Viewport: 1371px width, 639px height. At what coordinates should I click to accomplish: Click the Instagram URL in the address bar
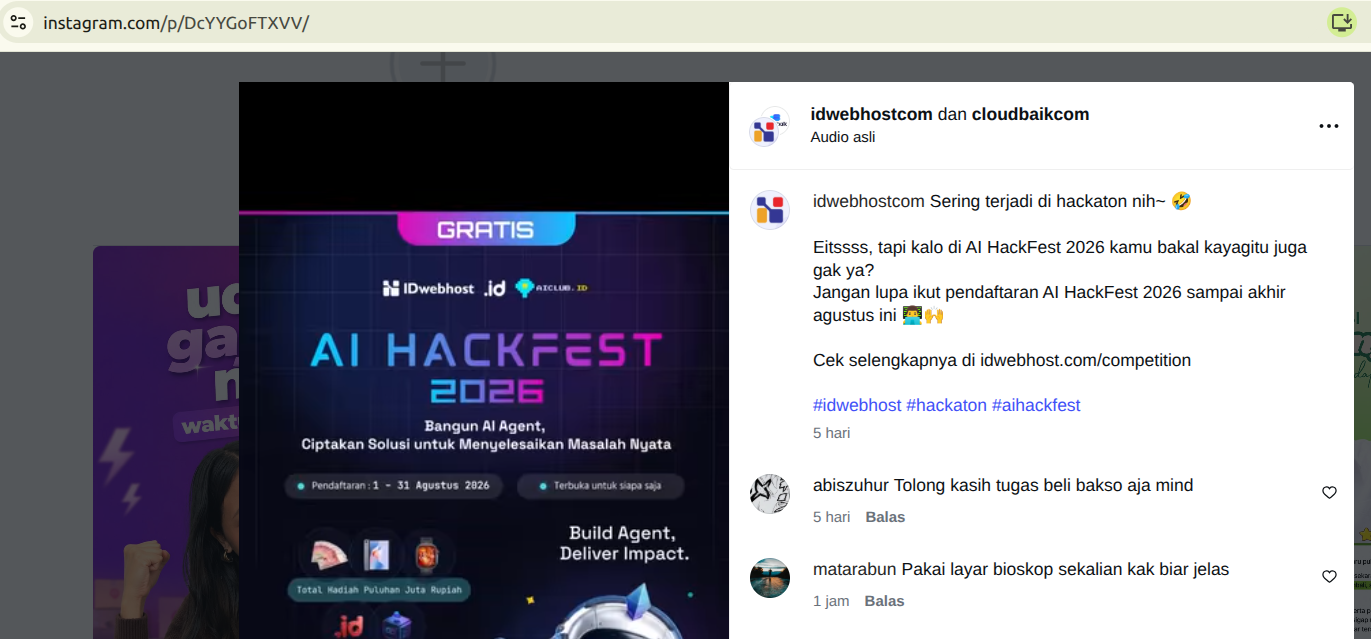pyautogui.click(x=176, y=22)
